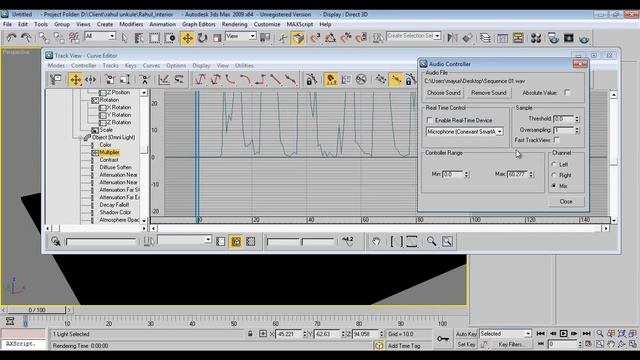Click Select by Name icon in main toolbar
Screen dimensions: 640x360
pos(139,38)
